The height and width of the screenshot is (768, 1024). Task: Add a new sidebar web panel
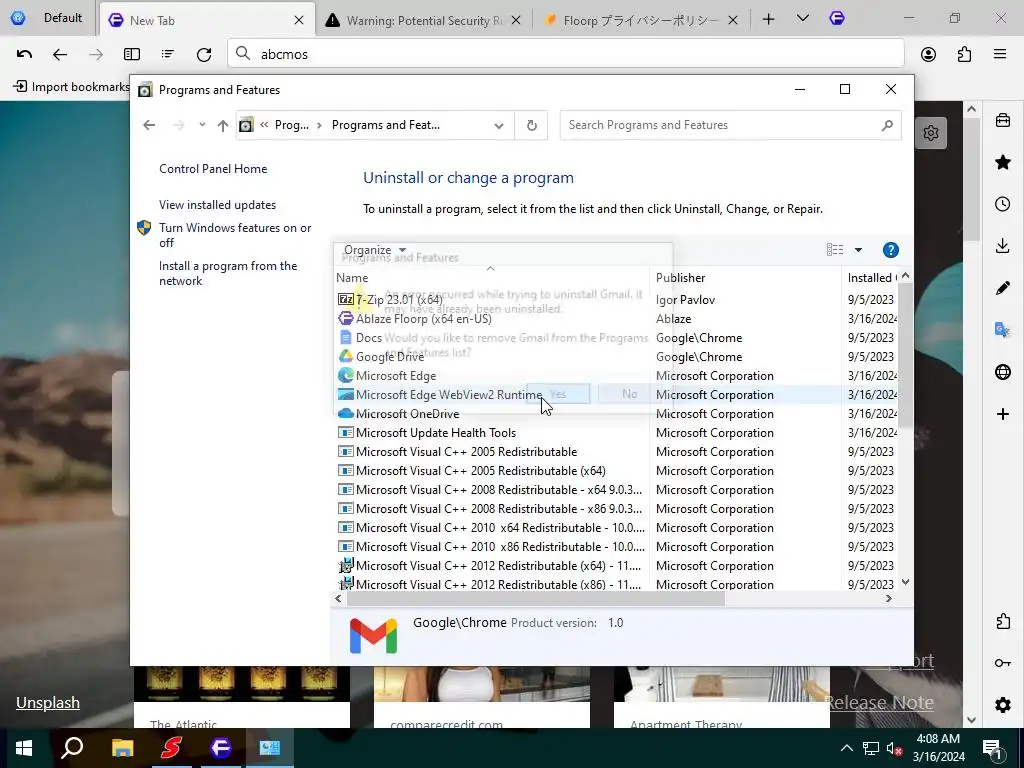(x=1002, y=413)
